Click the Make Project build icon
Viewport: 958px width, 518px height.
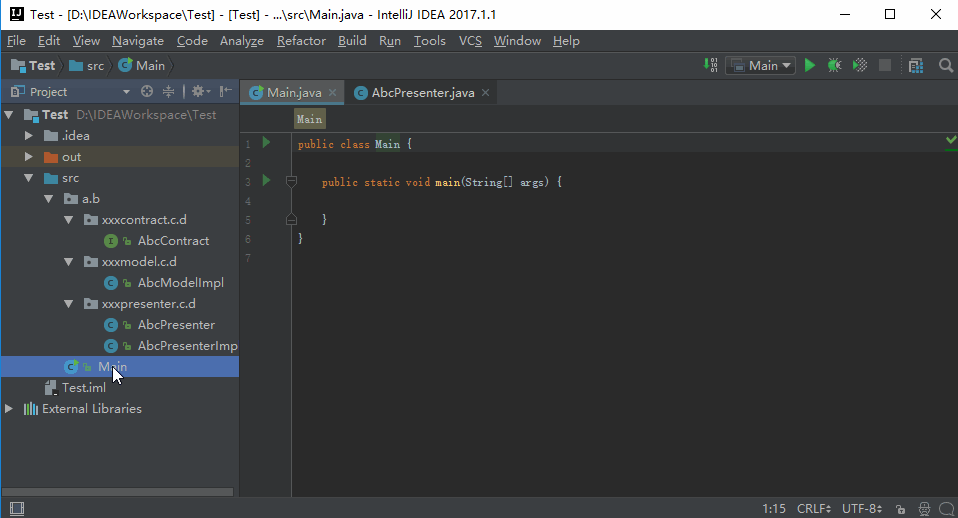(x=711, y=65)
